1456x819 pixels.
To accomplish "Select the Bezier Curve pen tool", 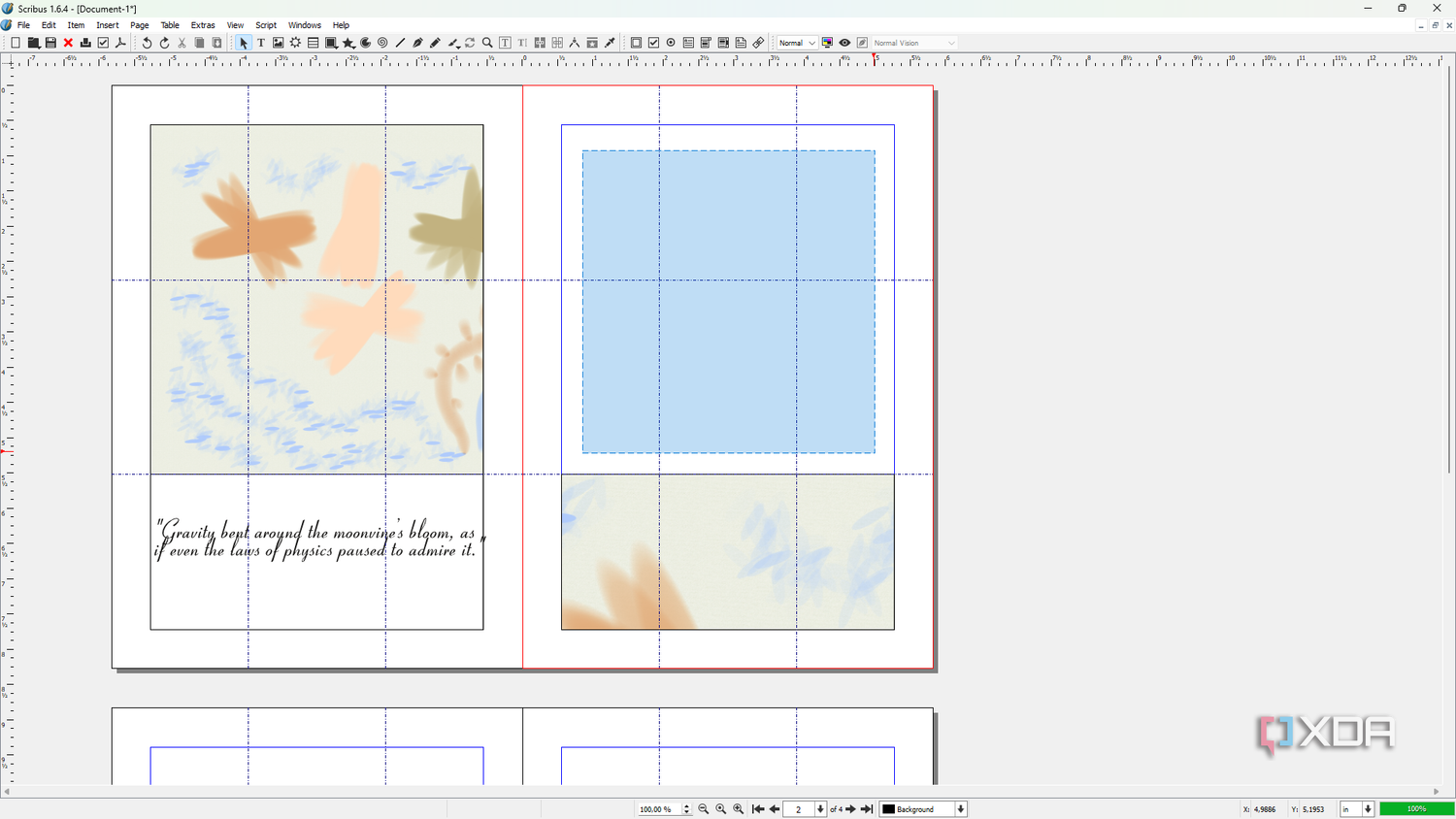I will click(418, 43).
